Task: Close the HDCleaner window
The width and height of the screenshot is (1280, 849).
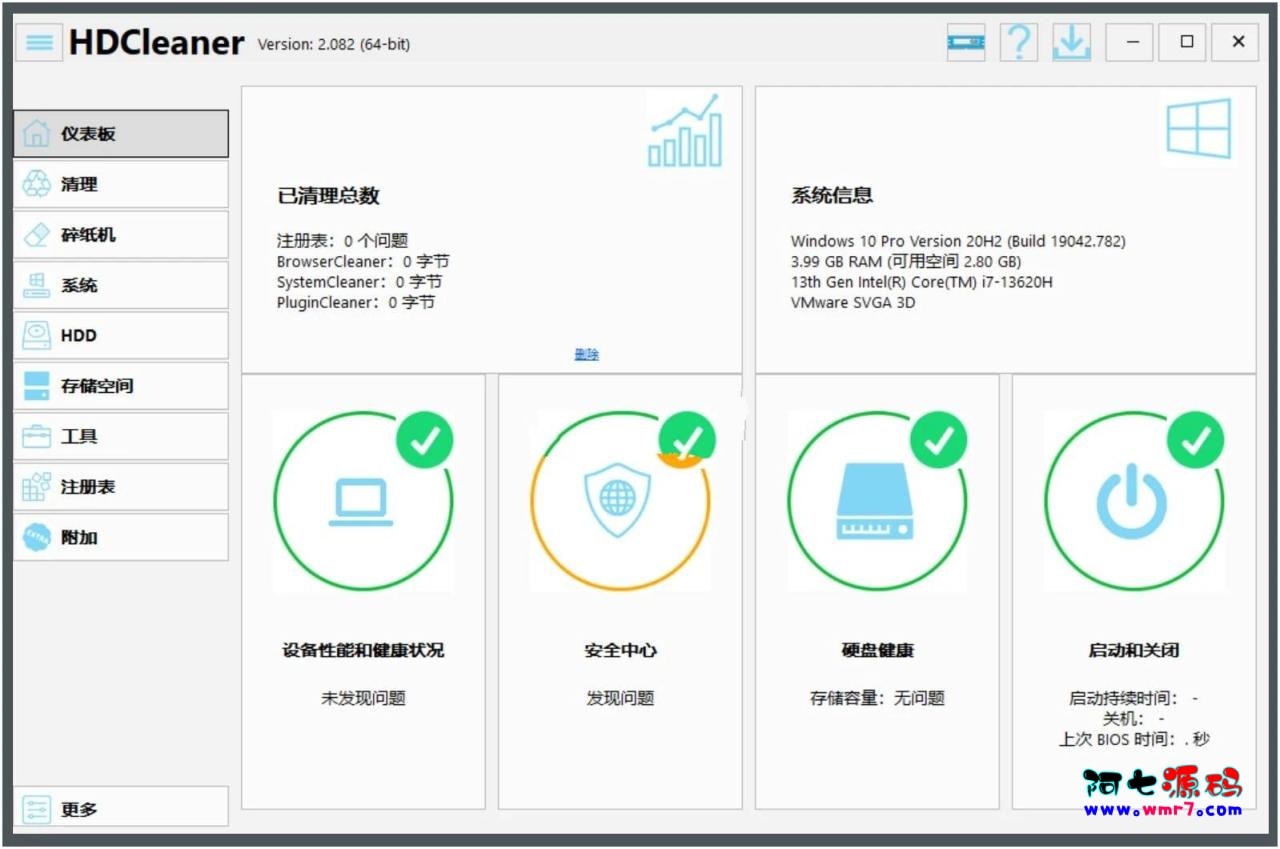Action: point(1238,42)
